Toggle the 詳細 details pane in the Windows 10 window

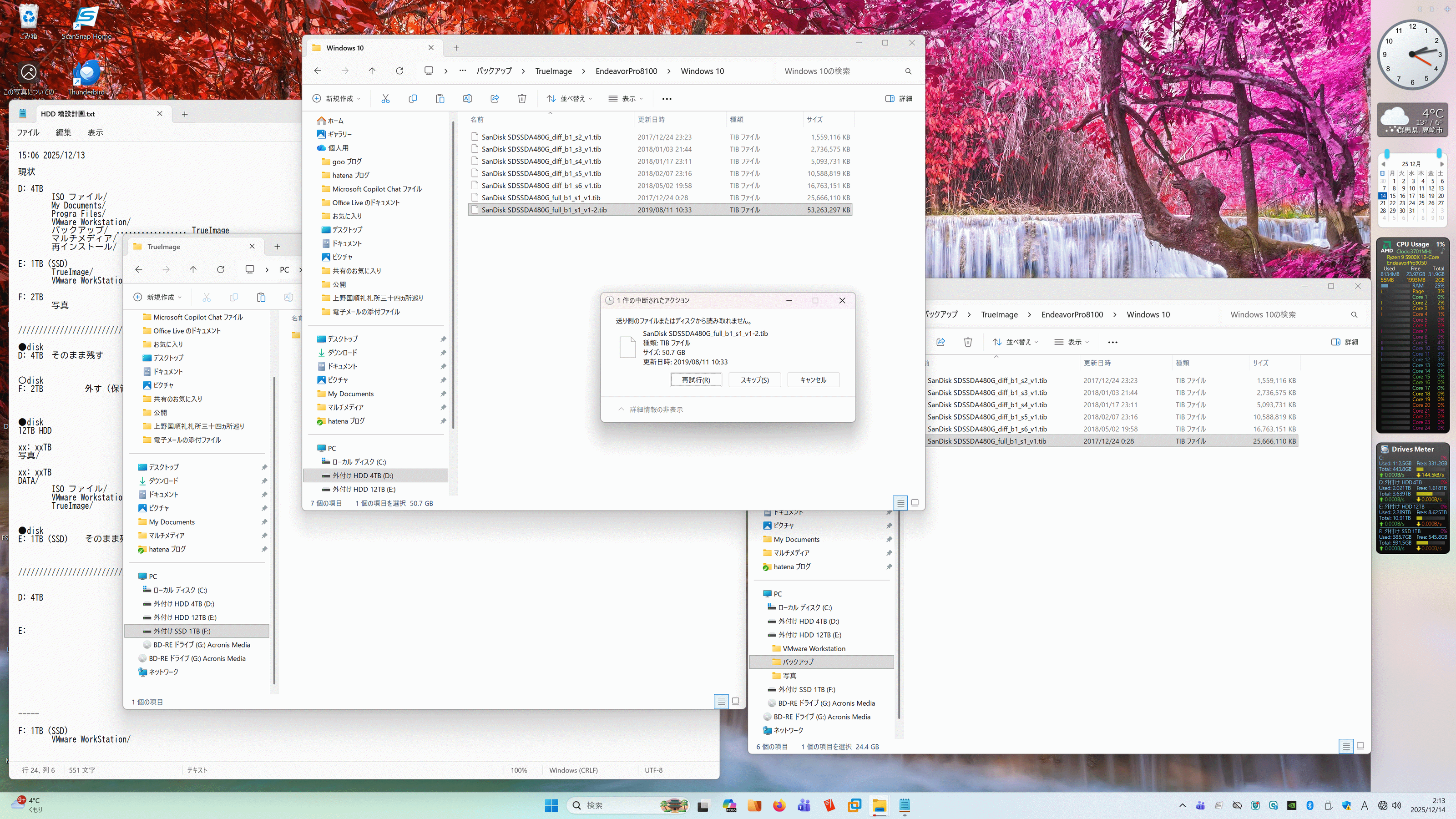899,99
